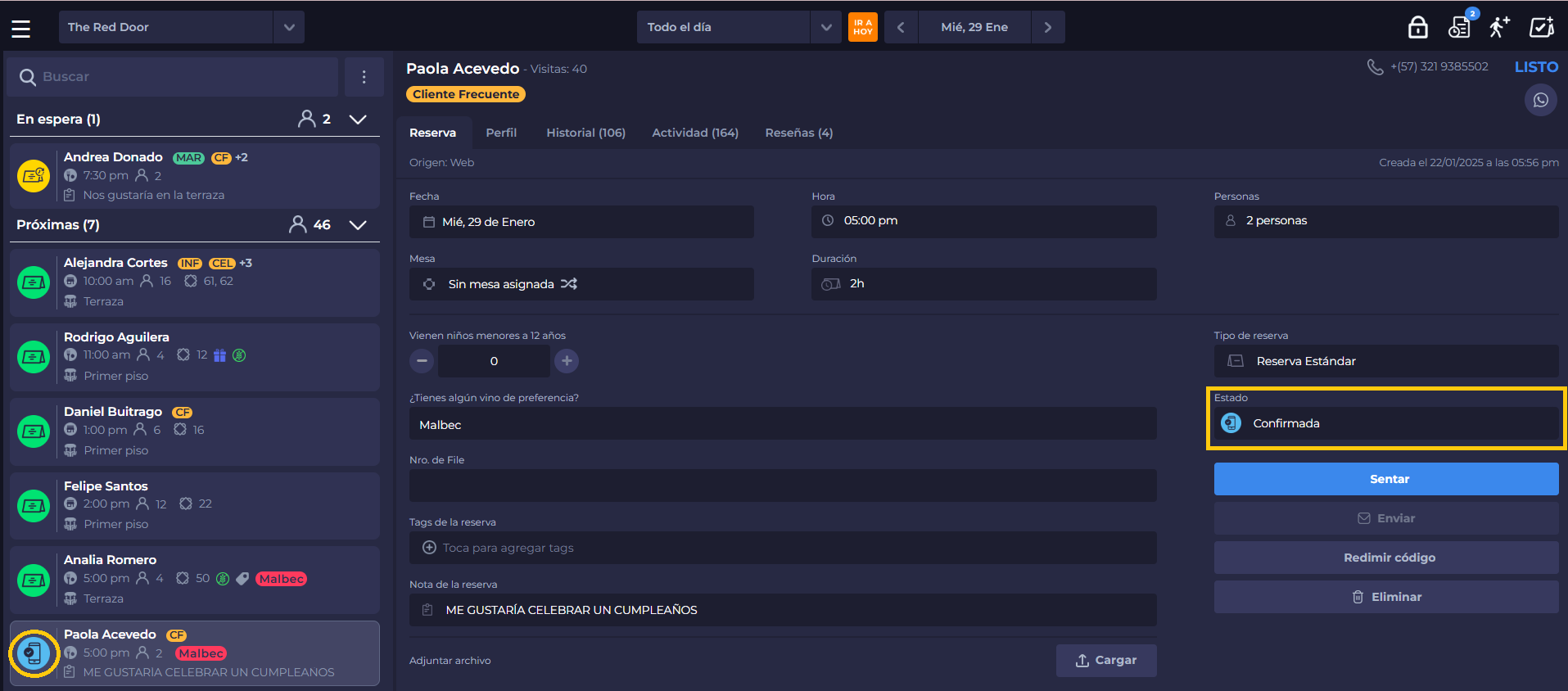Open the Estado Confirmada dropdown
Viewport: 1568px width, 691px height.
coord(1386,423)
